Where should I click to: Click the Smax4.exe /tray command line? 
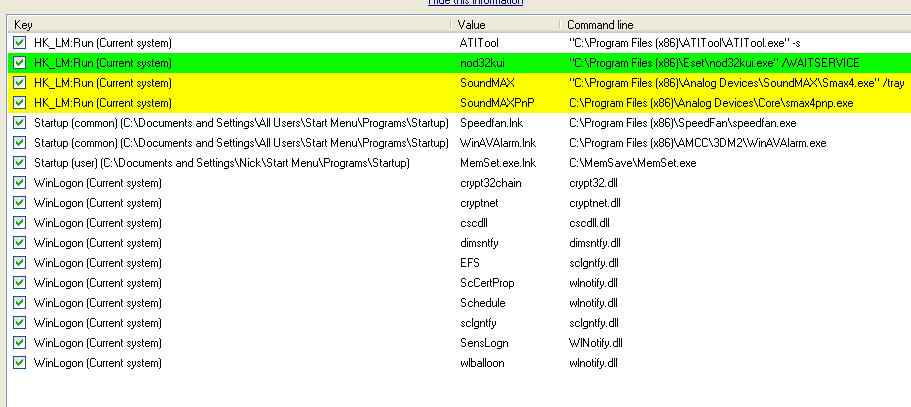[x=736, y=83]
